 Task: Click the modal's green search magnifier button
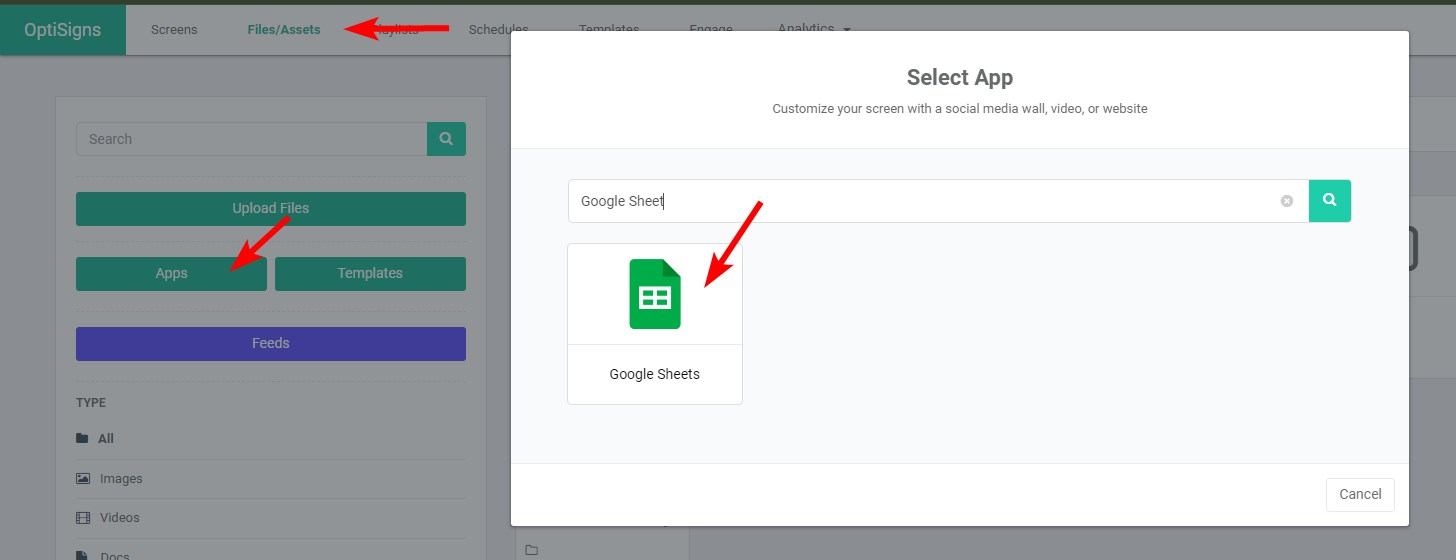pyautogui.click(x=1329, y=201)
